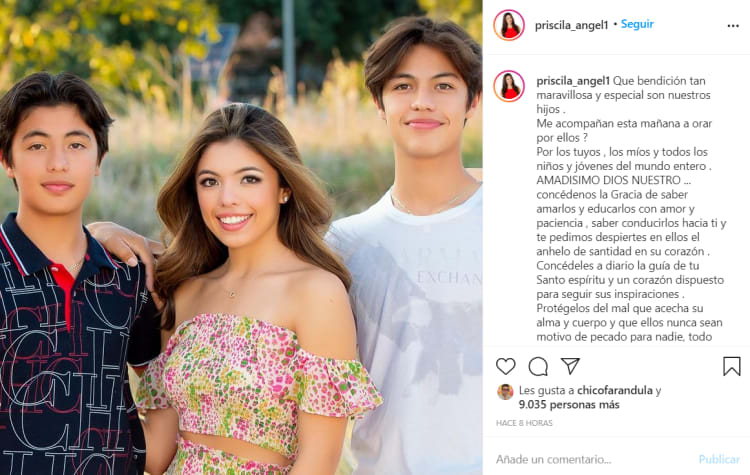Open comments via speech bubble icon

(x=538, y=366)
